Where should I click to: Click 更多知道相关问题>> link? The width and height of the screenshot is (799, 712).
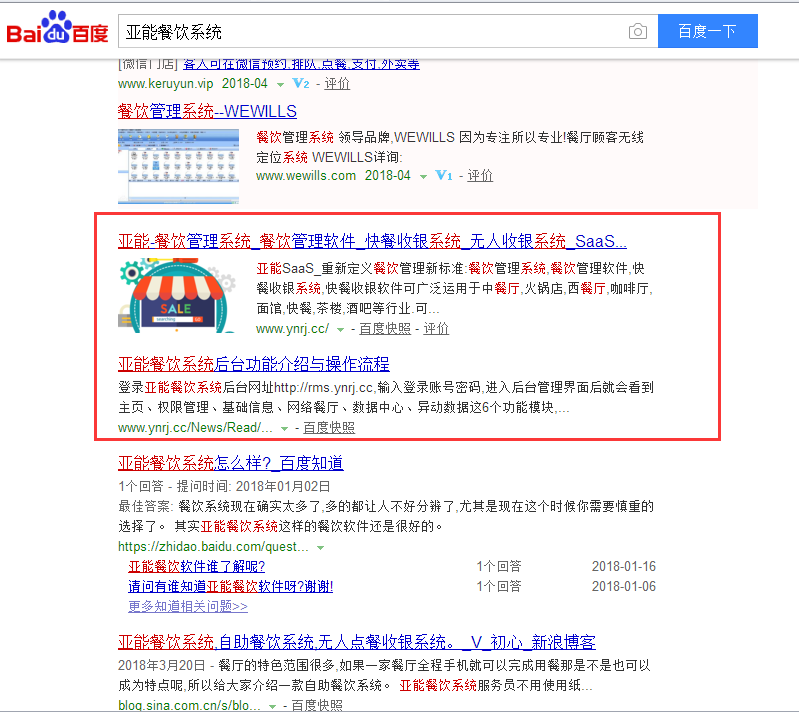[x=188, y=606]
